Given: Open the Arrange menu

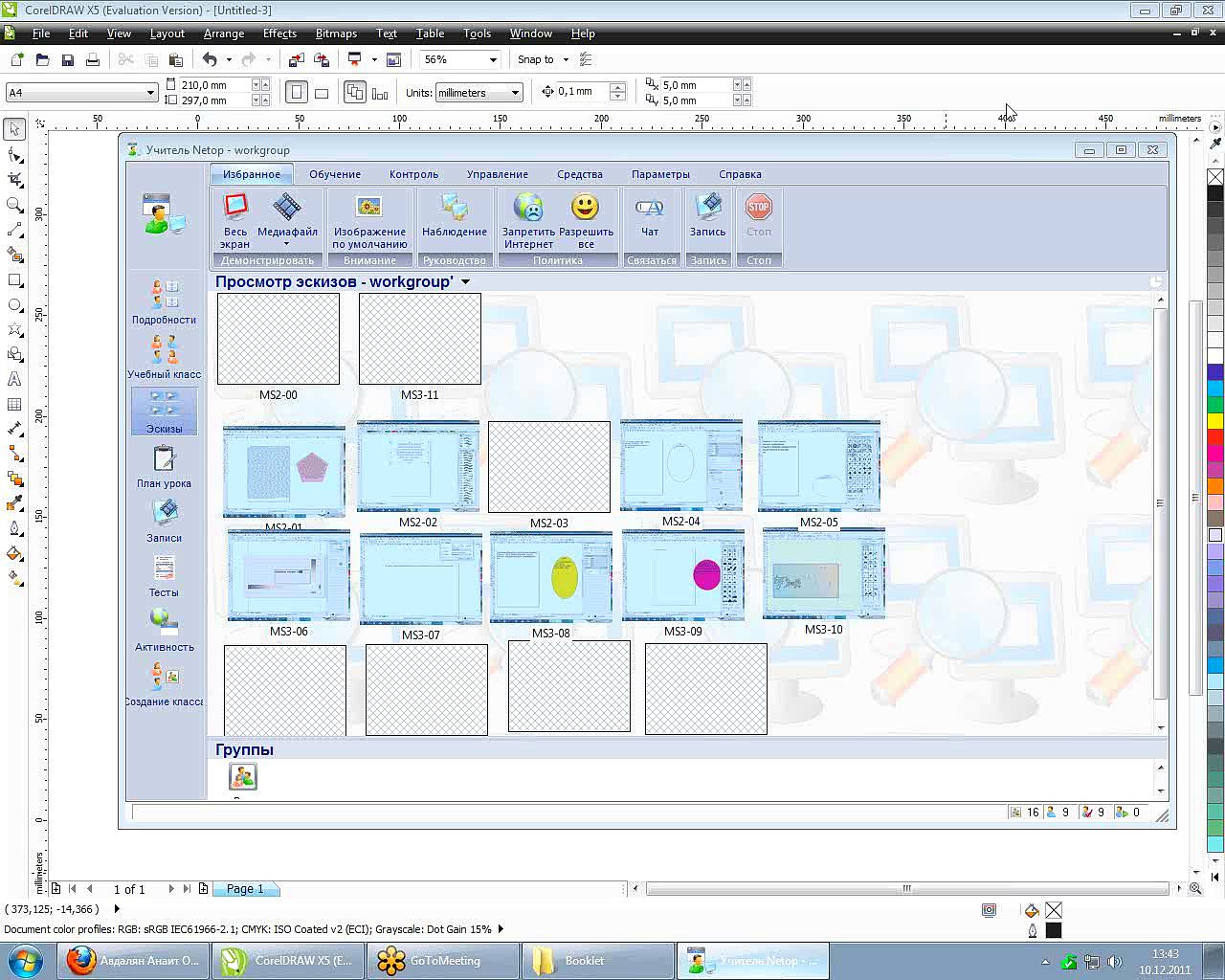Looking at the screenshot, I should 224,33.
